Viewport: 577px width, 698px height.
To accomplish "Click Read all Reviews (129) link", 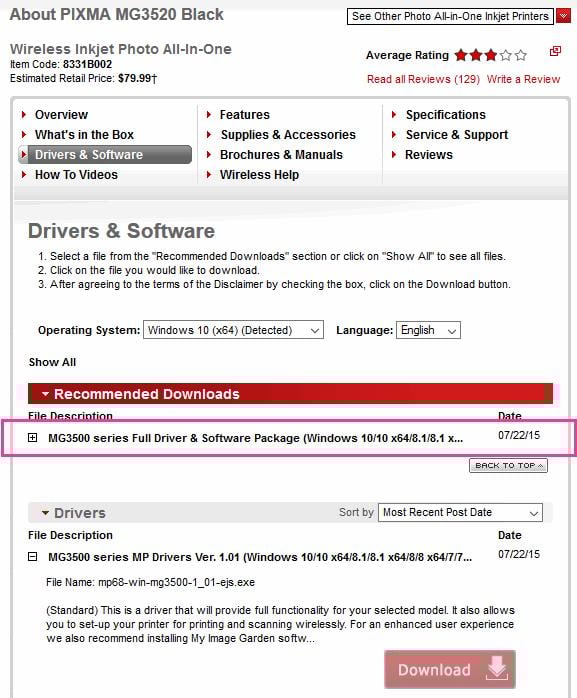I will click(x=423, y=79).
